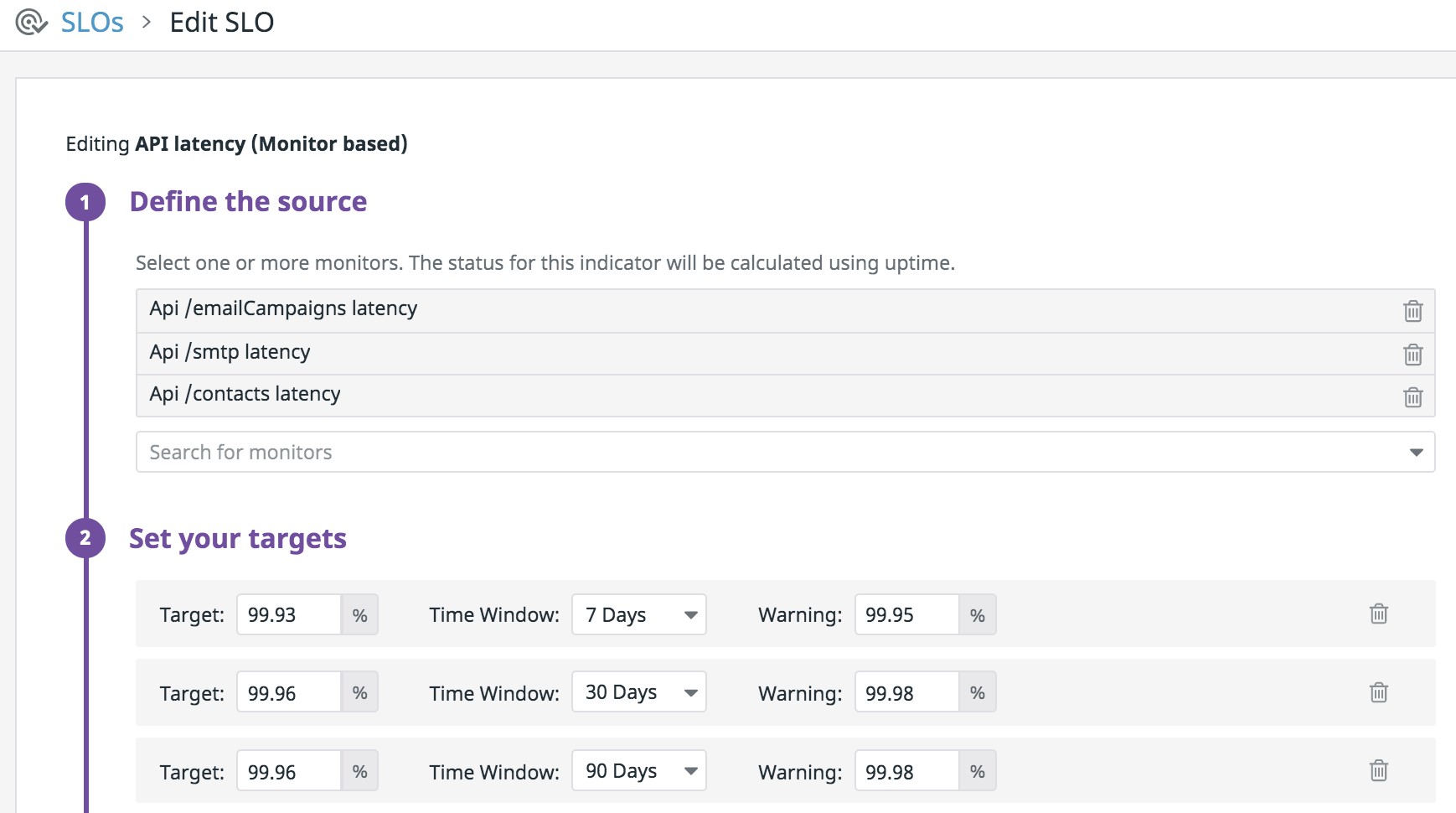Edit the 30 Days warning field 99.98
The height and width of the screenshot is (813, 1456).
coord(906,693)
